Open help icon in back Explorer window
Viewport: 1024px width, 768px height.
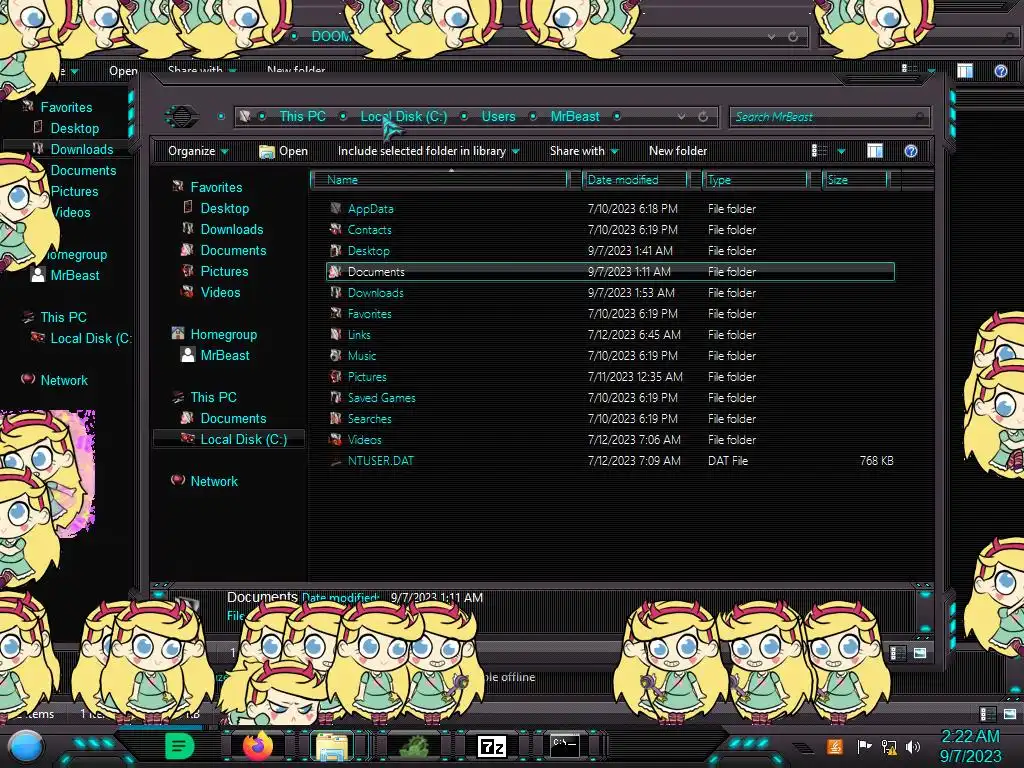(1000, 71)
